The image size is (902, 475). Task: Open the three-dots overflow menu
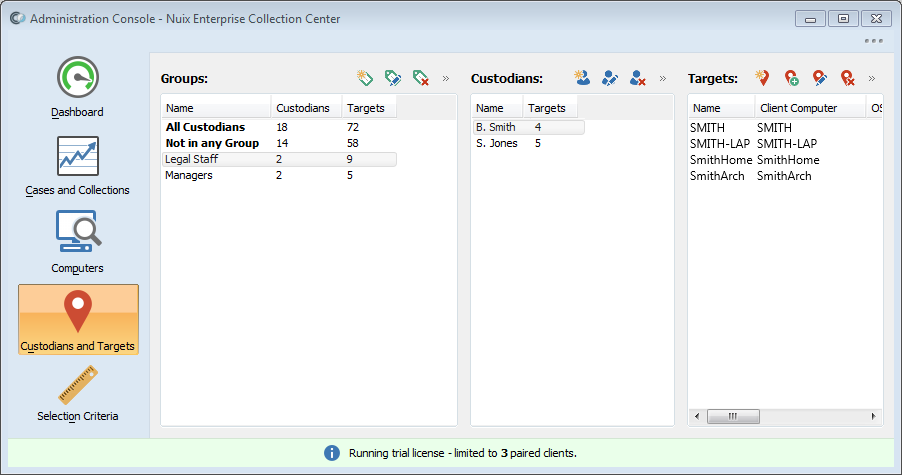(x=873, y=41)
